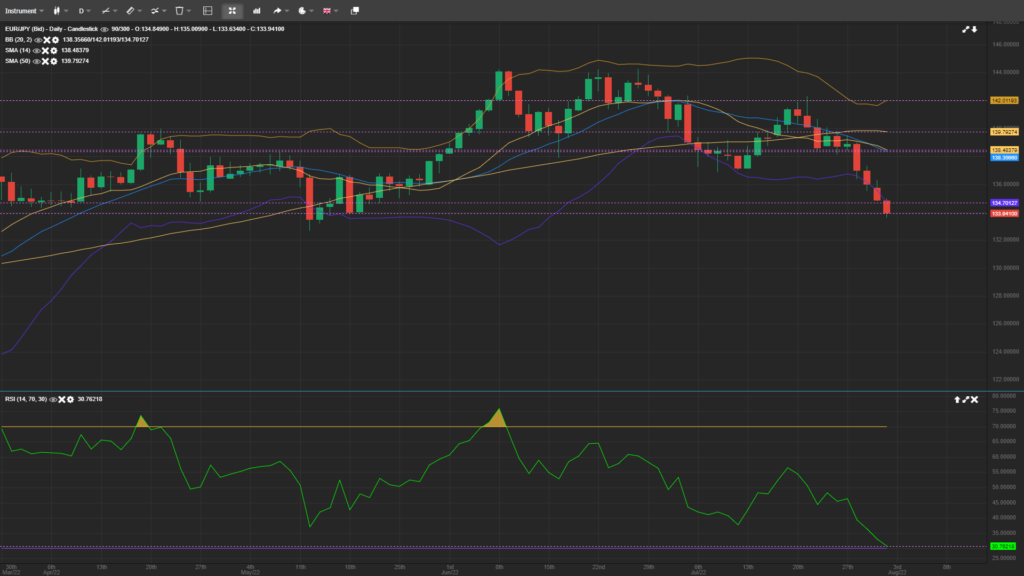Click the layout panel icon
The height and width of the screenshot is (576, 1024).
[x=207, y=10]
